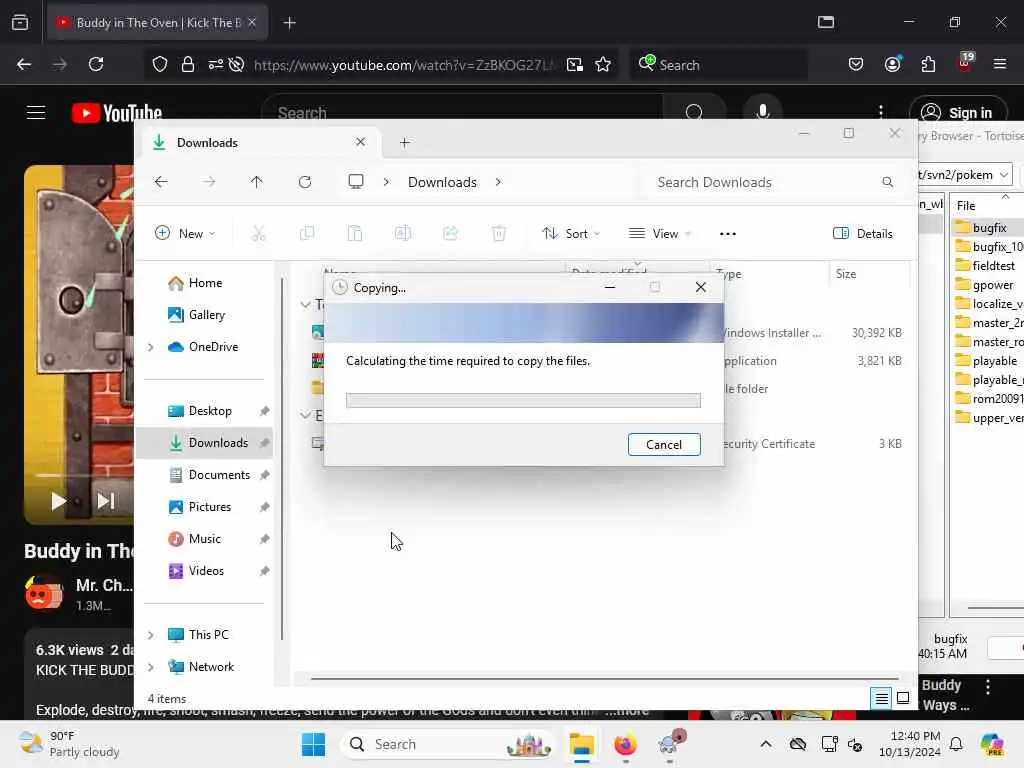The height and width of the screenshot is (768, 1024).
Task: Open the URL dropdown in Tortoise browser
Action: [x=1004, y=175]
